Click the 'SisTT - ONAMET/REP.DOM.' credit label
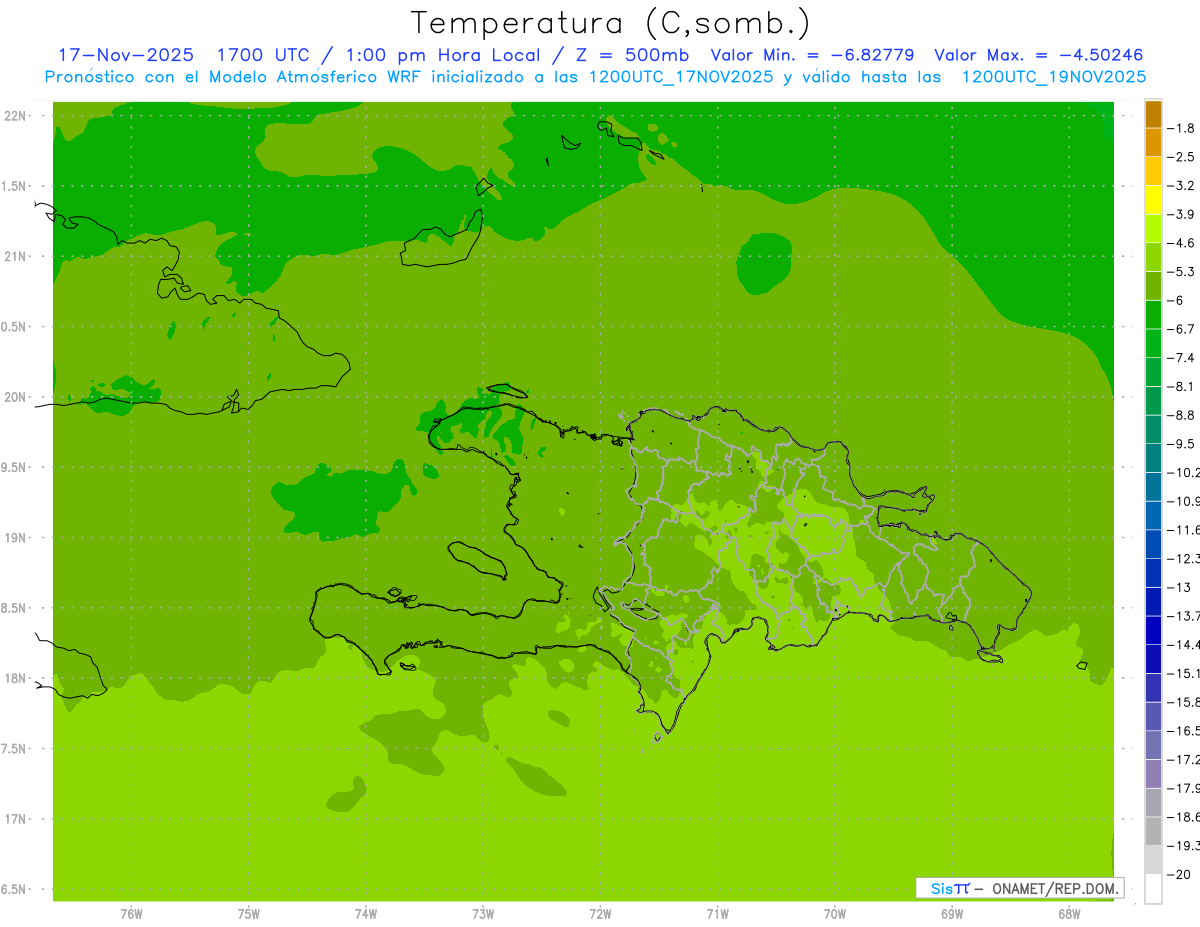 coord(1020,888)
